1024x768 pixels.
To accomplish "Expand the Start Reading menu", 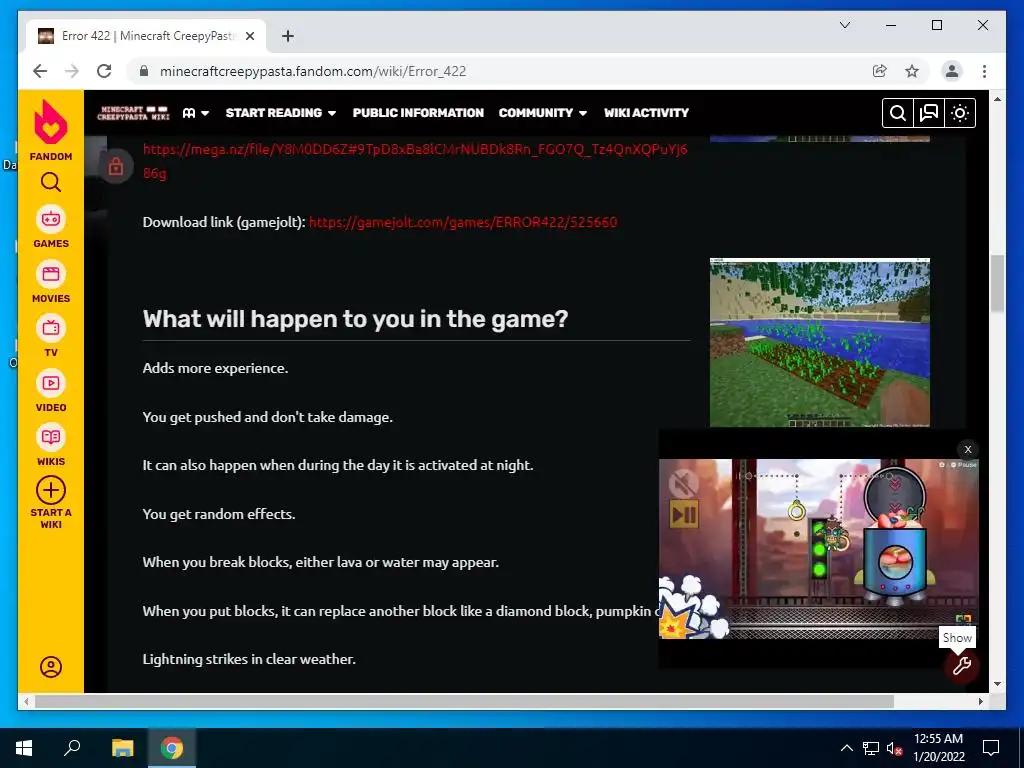I will click(281, 113).
